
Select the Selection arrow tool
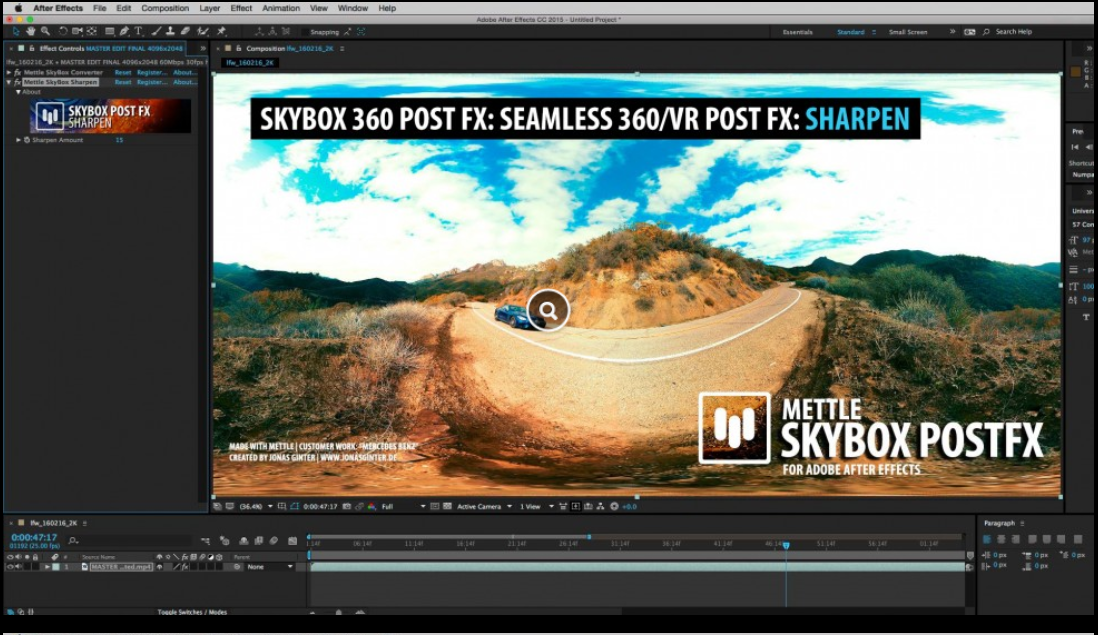click(x=15, y=32)
